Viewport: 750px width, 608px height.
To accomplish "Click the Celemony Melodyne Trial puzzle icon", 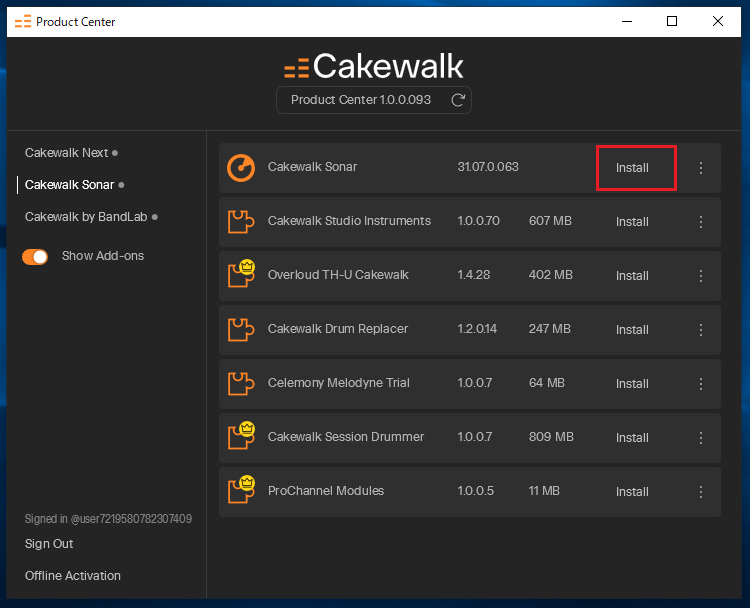I will coord(241,384).
